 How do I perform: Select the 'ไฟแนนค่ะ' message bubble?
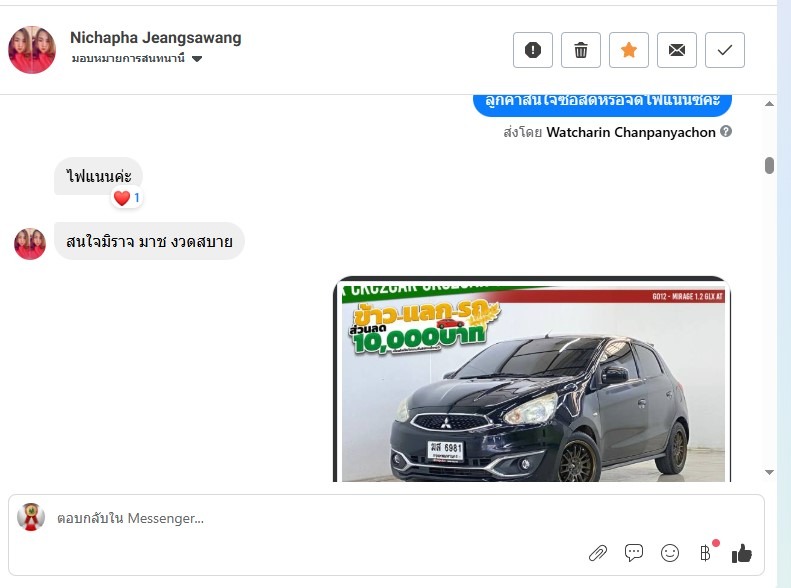pos(98,176)
